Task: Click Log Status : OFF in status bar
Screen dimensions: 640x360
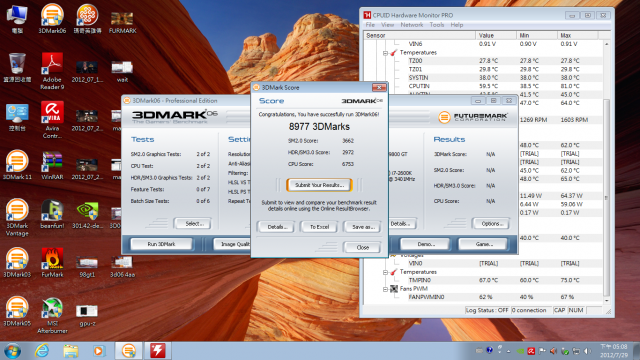Action: tap(487, 310)
